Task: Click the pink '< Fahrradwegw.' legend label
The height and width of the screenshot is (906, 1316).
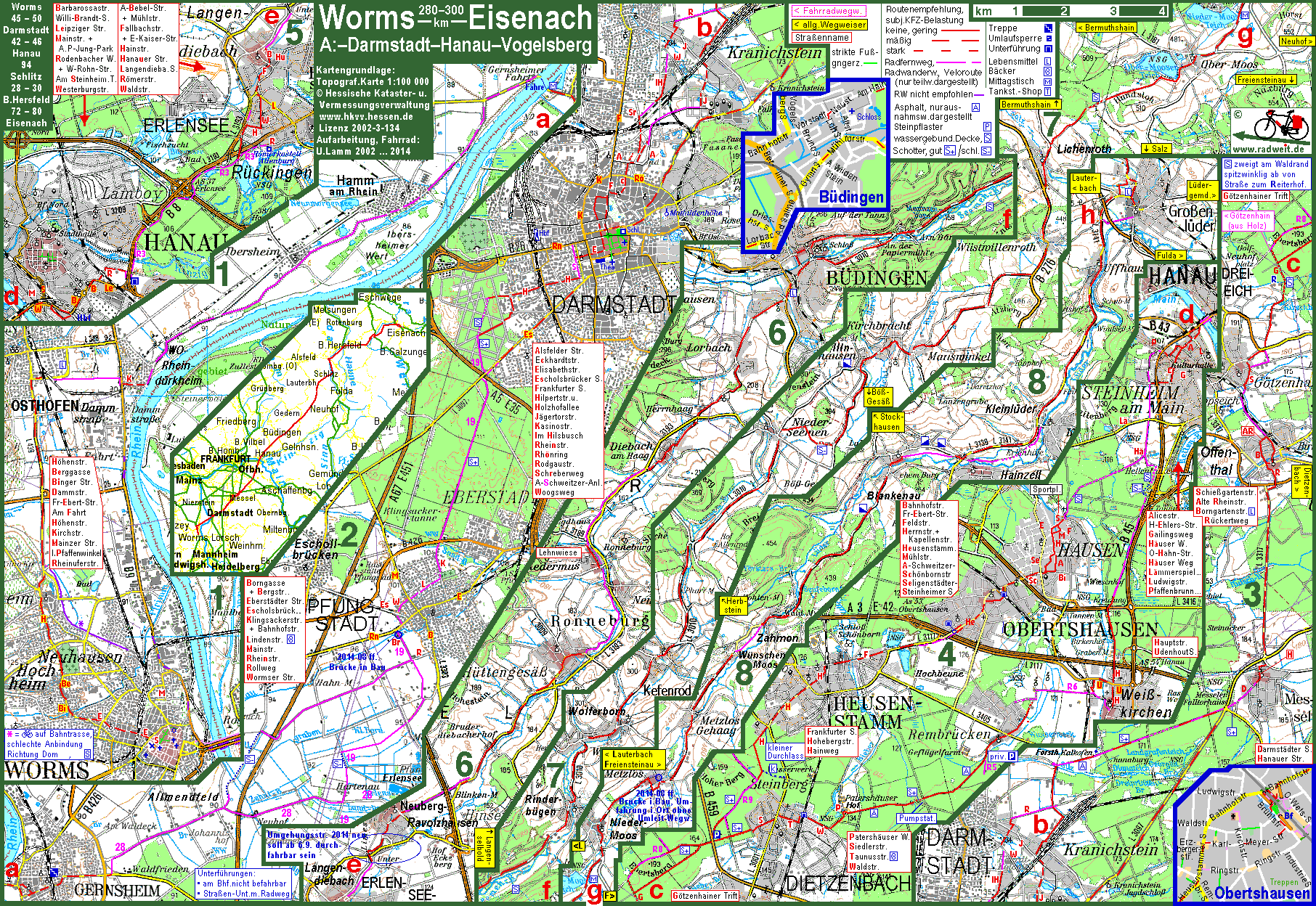Action: (828, 12)
